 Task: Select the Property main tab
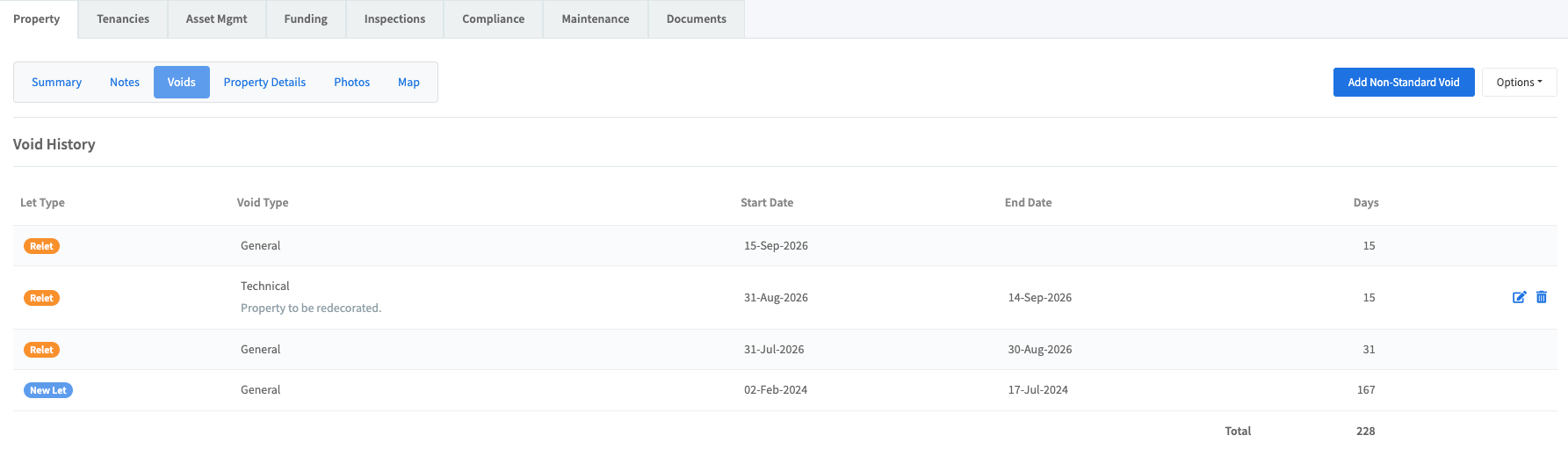pyautogui.click(x=37, y=18)
